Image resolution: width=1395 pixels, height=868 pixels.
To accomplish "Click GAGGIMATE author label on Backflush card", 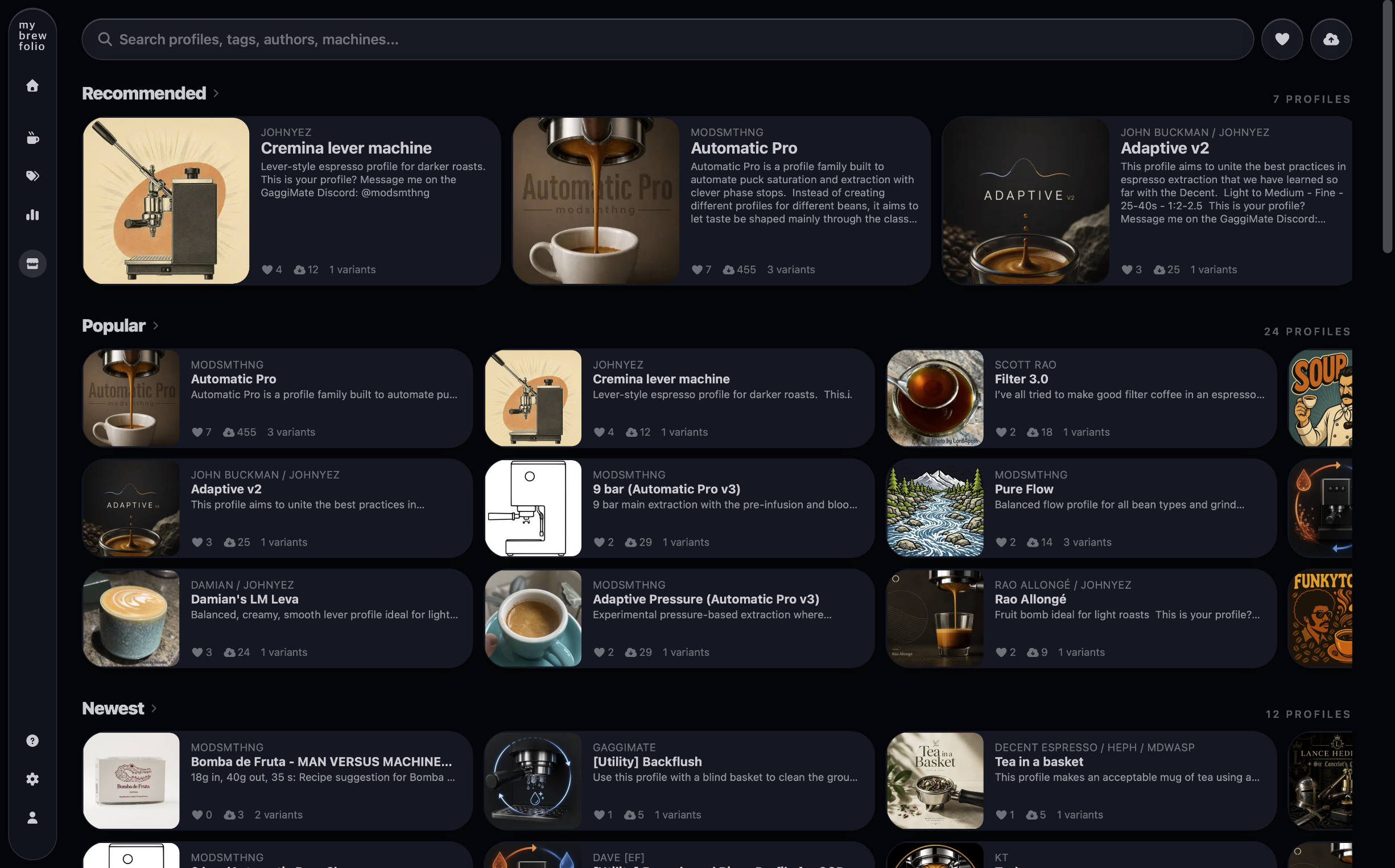I will click(x=624, y=748).
